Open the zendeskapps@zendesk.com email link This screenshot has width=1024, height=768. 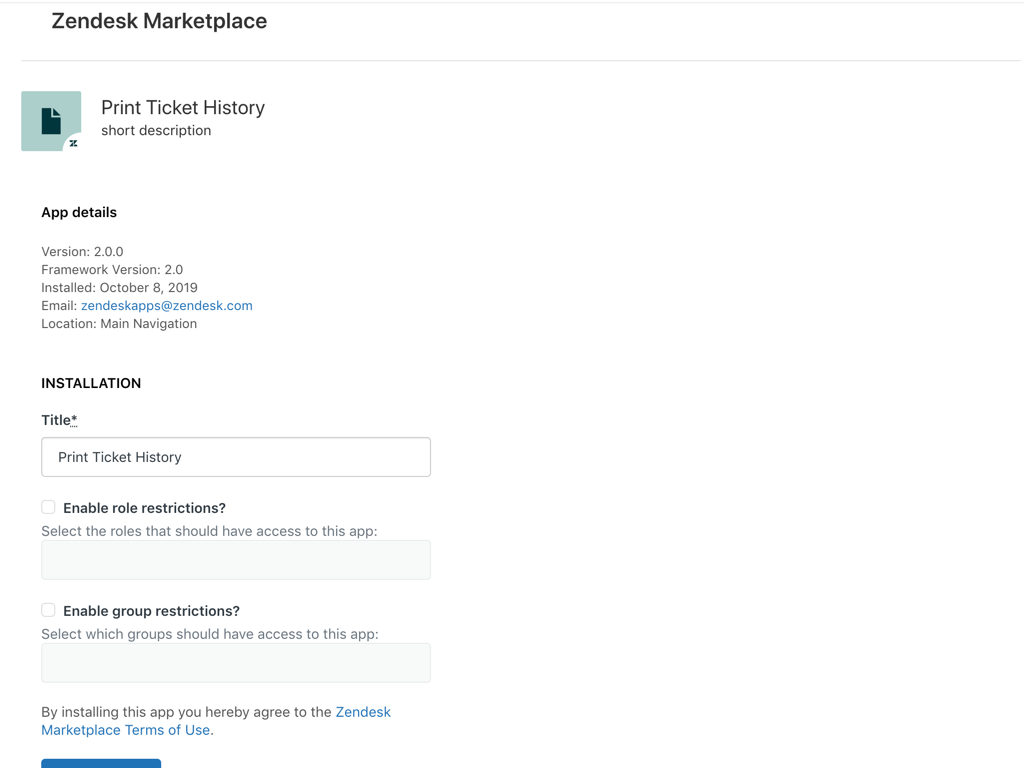(x=166, y=306)
